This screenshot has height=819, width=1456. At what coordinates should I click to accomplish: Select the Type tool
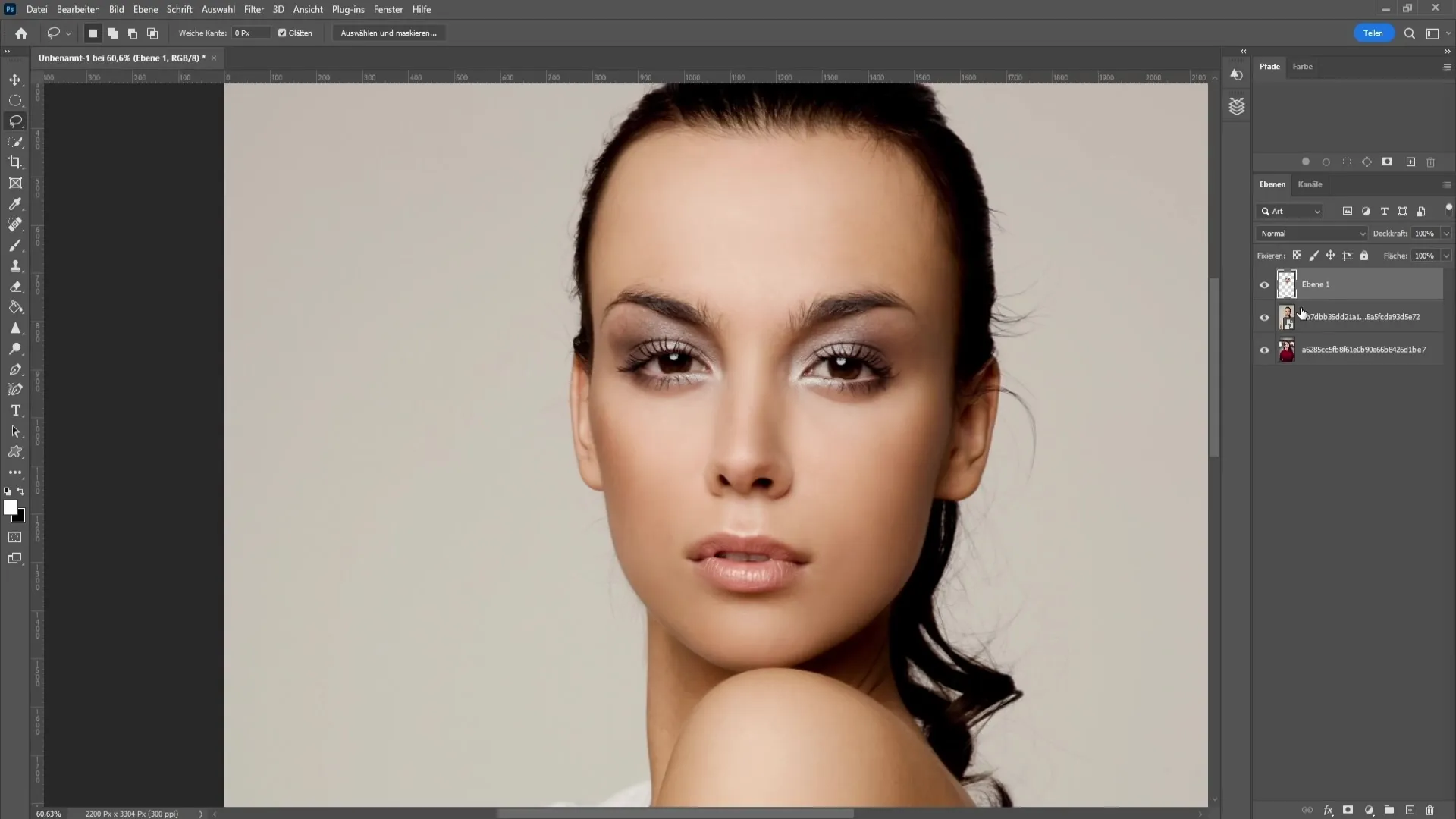(15, 410)
